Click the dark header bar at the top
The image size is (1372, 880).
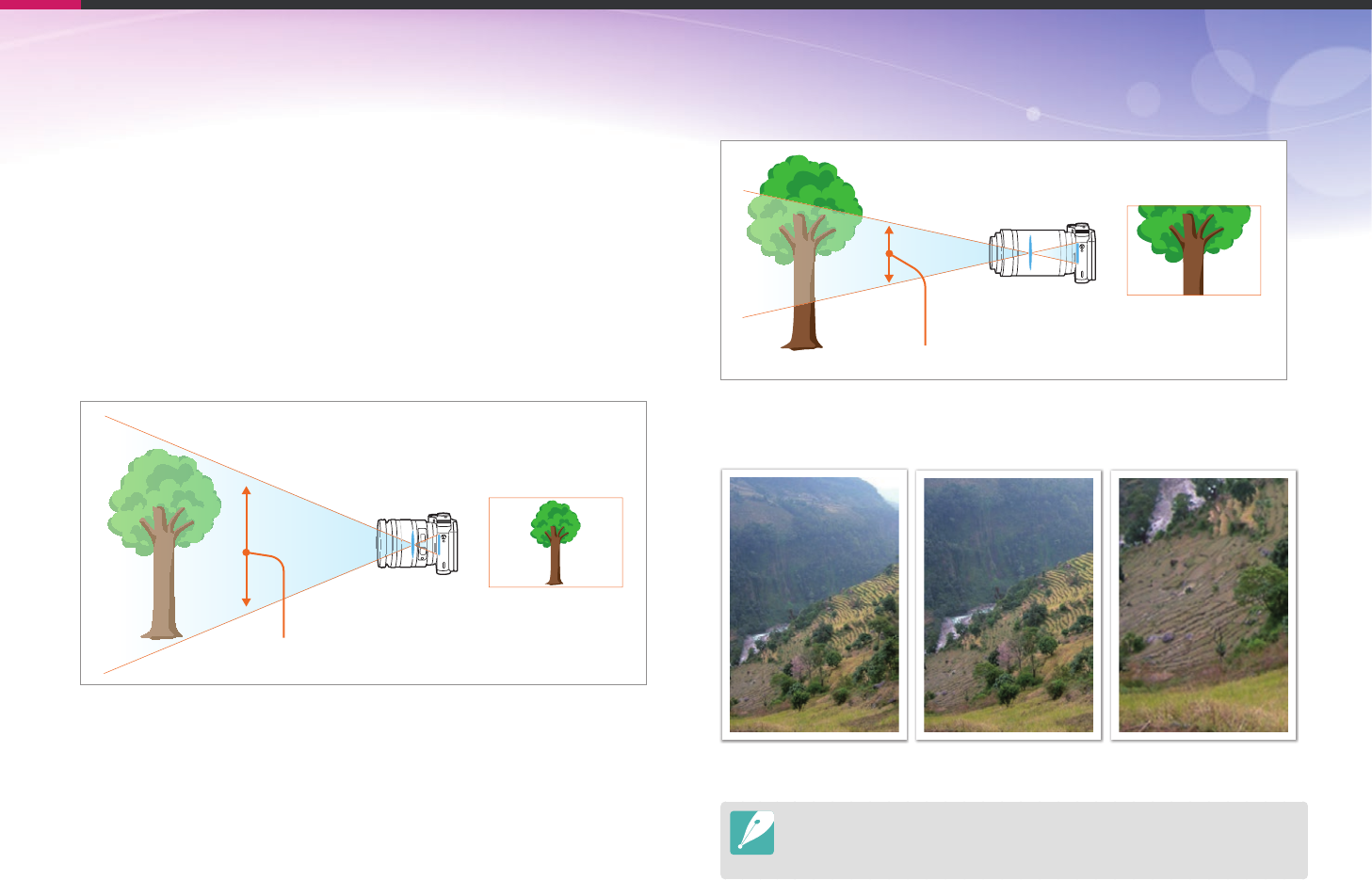point(726,5)
